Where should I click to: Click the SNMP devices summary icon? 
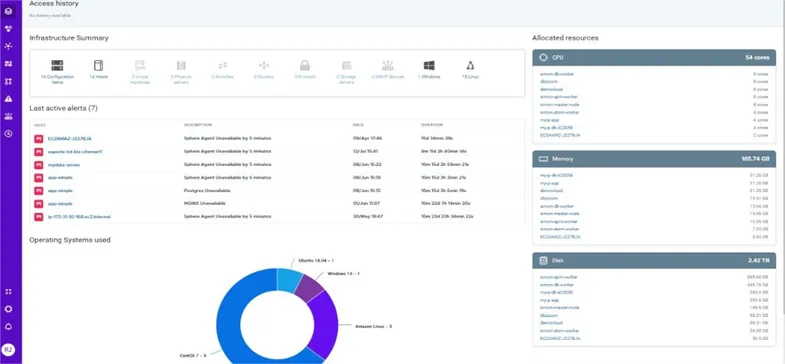click(x=387, y=66)
